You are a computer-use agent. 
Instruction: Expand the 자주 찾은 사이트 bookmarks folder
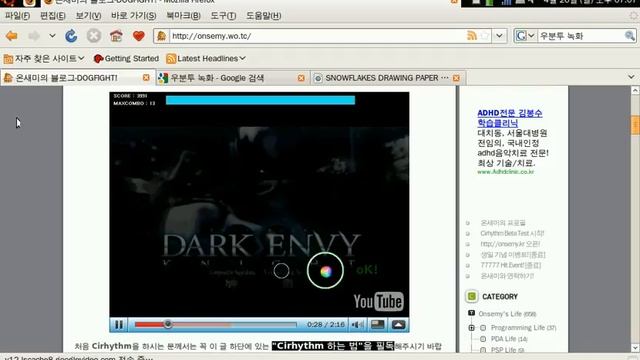coord(44,59)
